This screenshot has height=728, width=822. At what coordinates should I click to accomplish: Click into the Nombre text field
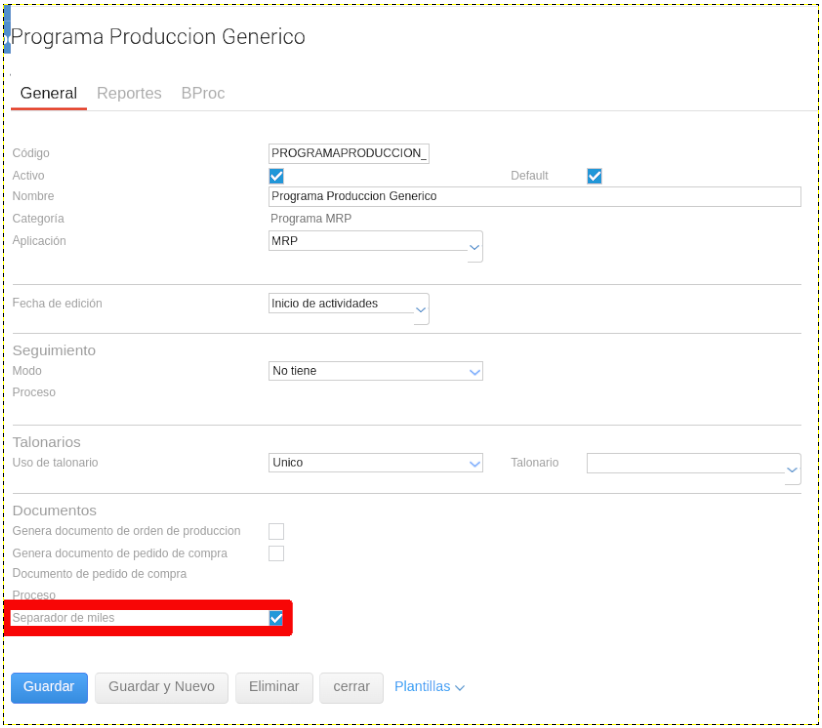(534, 196)
